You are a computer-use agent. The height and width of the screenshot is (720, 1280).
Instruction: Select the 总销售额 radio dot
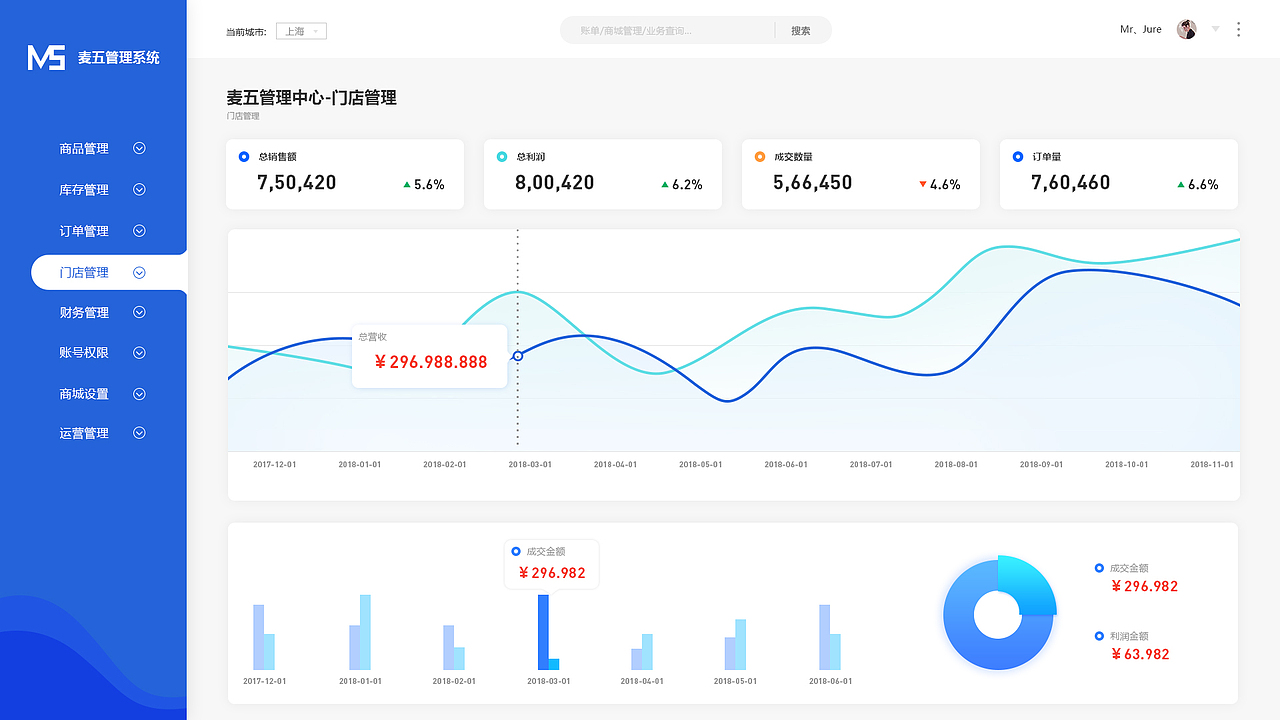pos(244,157)
